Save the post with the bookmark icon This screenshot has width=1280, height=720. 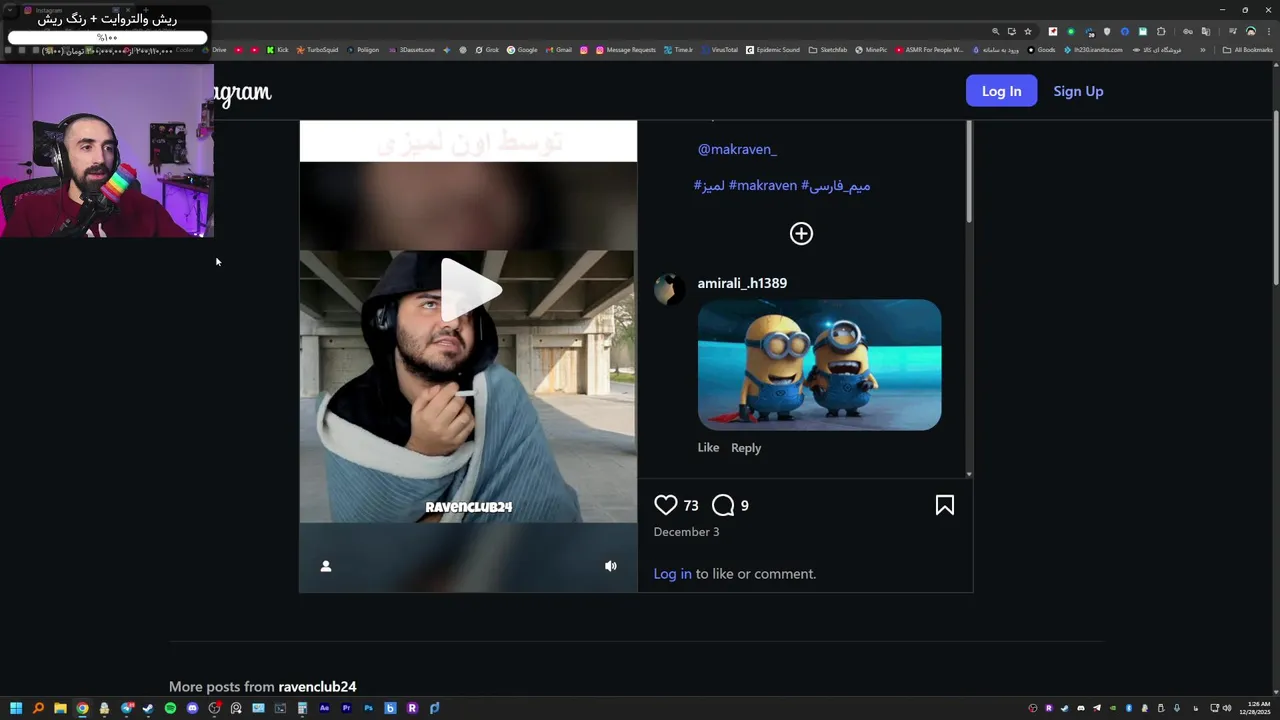coord(945,505)
